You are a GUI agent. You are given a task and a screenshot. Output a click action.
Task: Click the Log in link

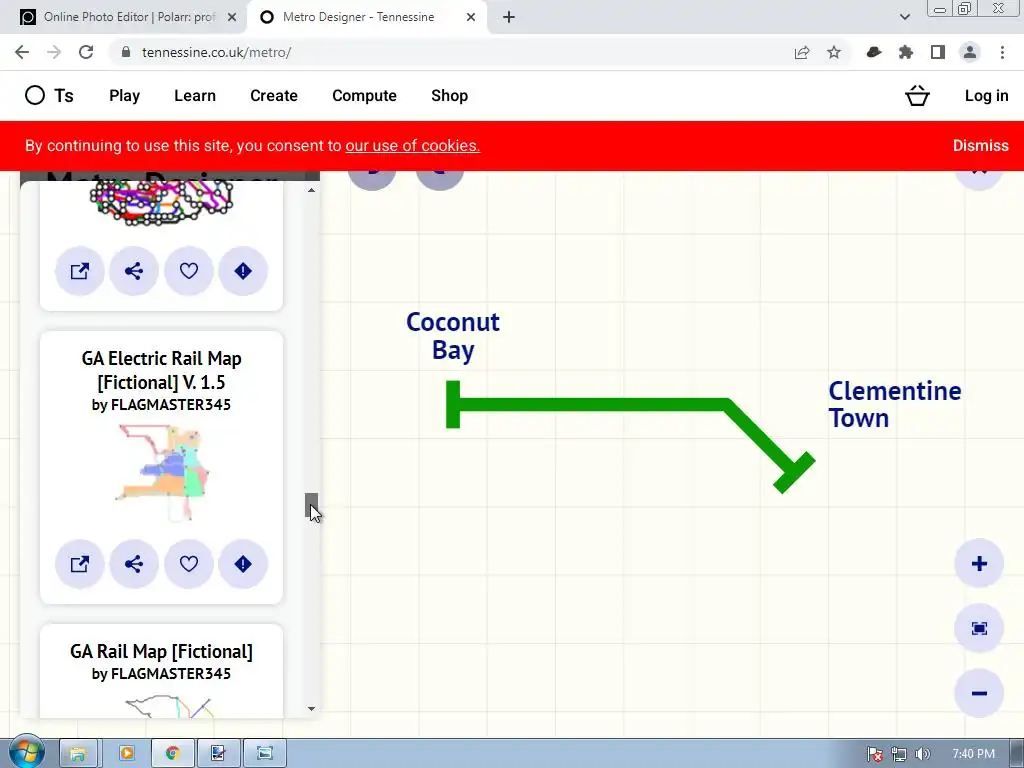[986, 95]
